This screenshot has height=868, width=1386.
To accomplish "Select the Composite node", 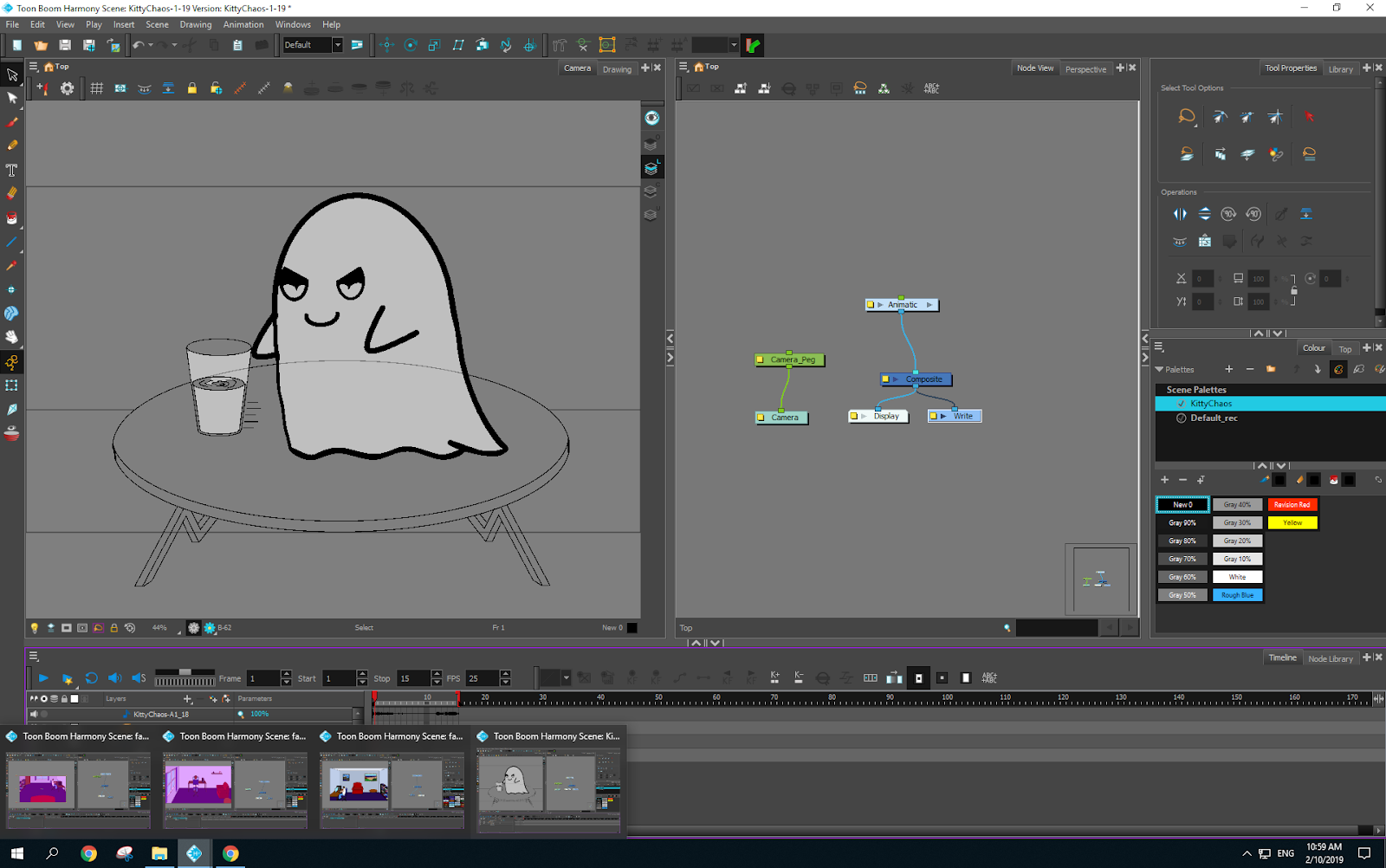I will coord(923,379).
